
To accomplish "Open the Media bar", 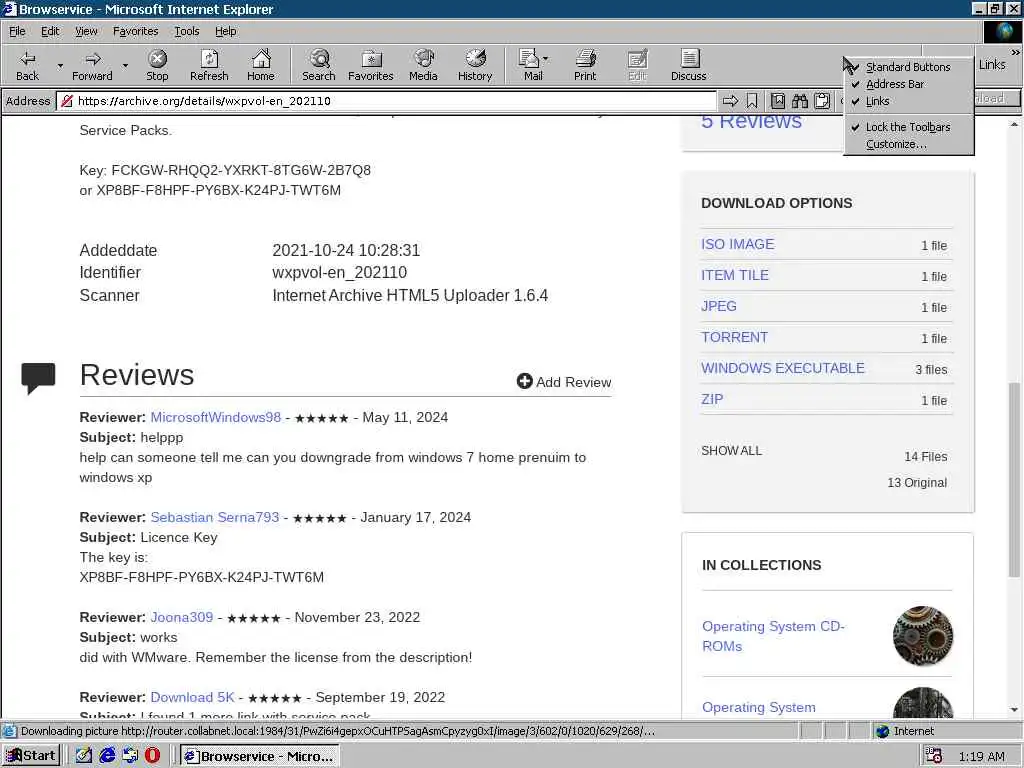I will coord(423,65).
